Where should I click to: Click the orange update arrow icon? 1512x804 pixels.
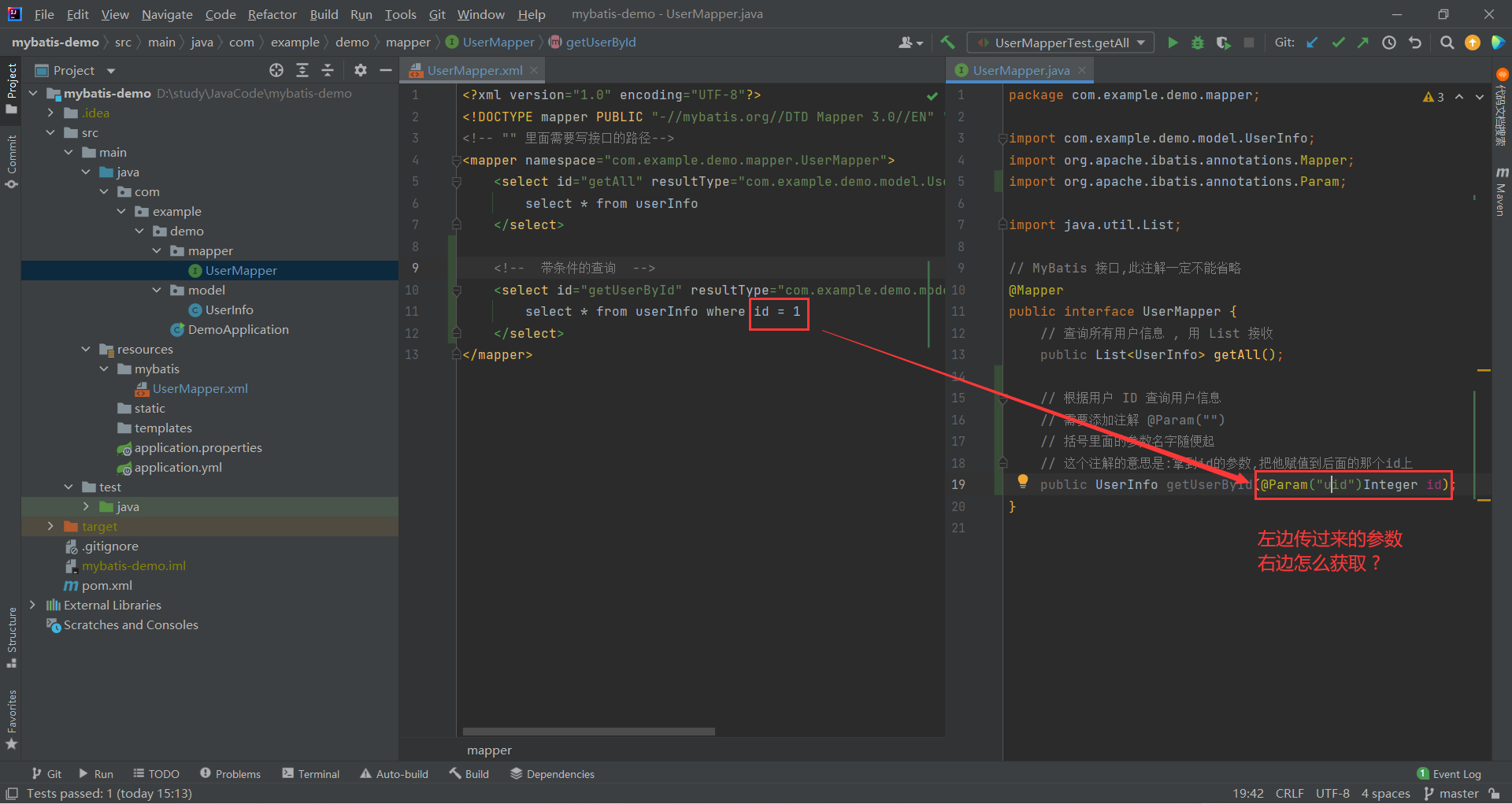1473,43
